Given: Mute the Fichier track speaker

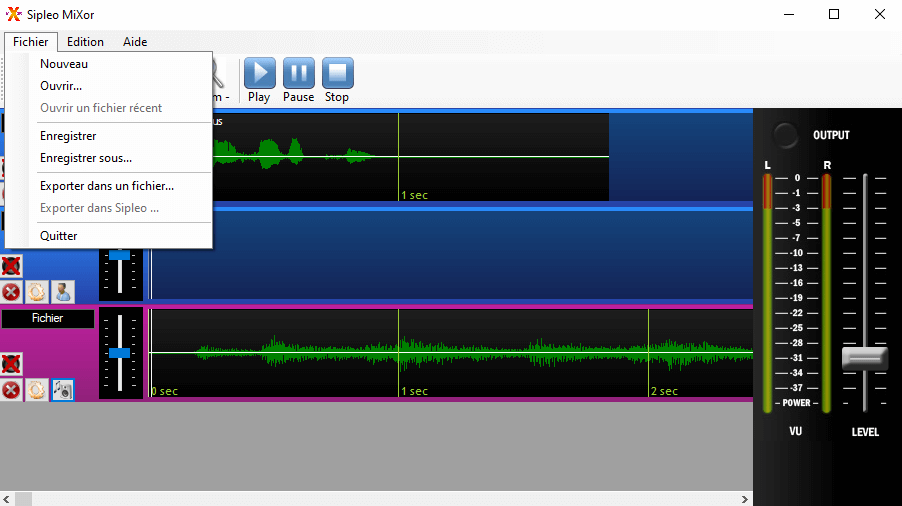Looking at the screenshot, I should 11,364.
